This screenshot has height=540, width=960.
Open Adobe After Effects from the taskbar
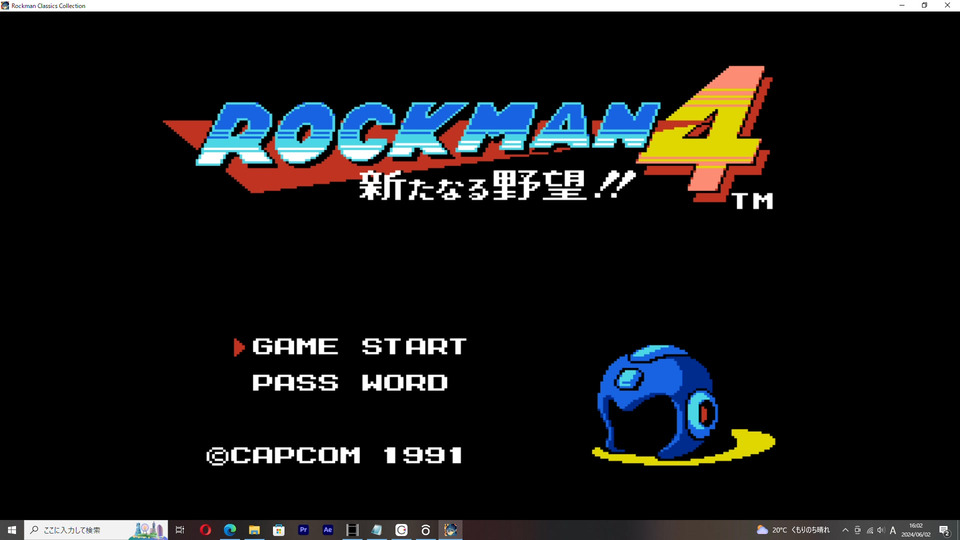(328, 530)
